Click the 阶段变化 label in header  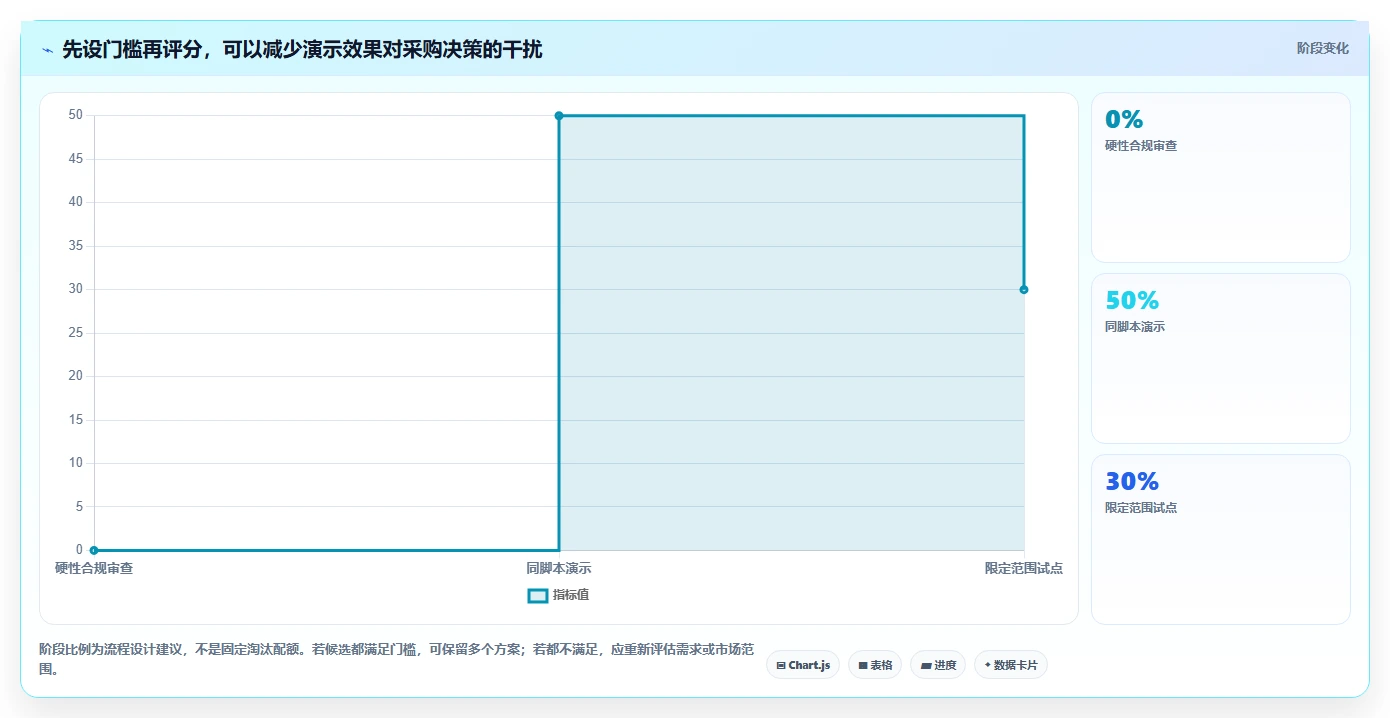coord(1322,48)
